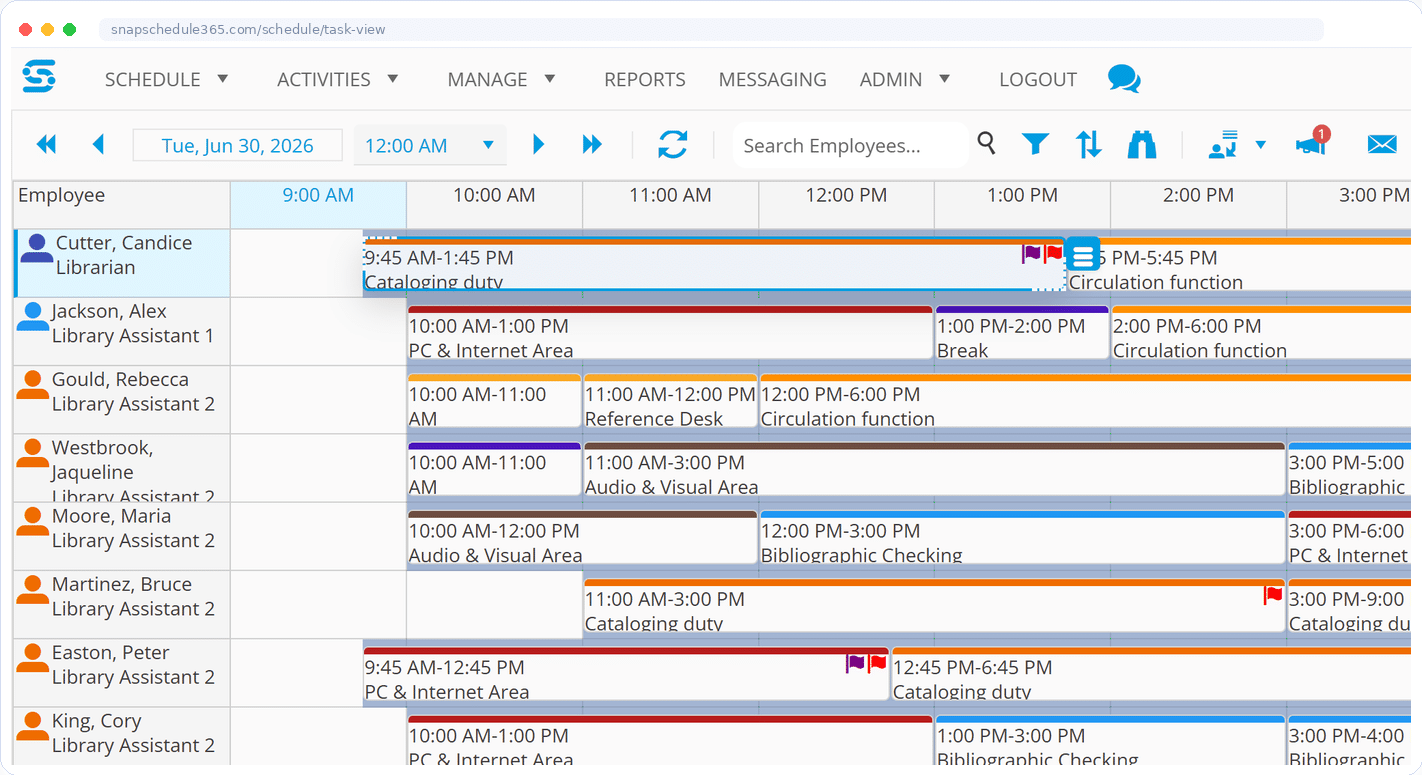Select employee row Westbrook, Jaqueline
The width and height of the screenshot is (1422, 775).
(122, 468)
